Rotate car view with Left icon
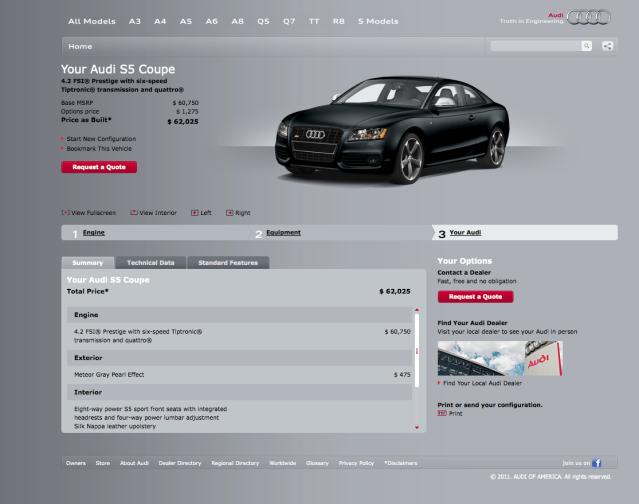The height and width of the screenshot is (504, 639). [195, 213]
